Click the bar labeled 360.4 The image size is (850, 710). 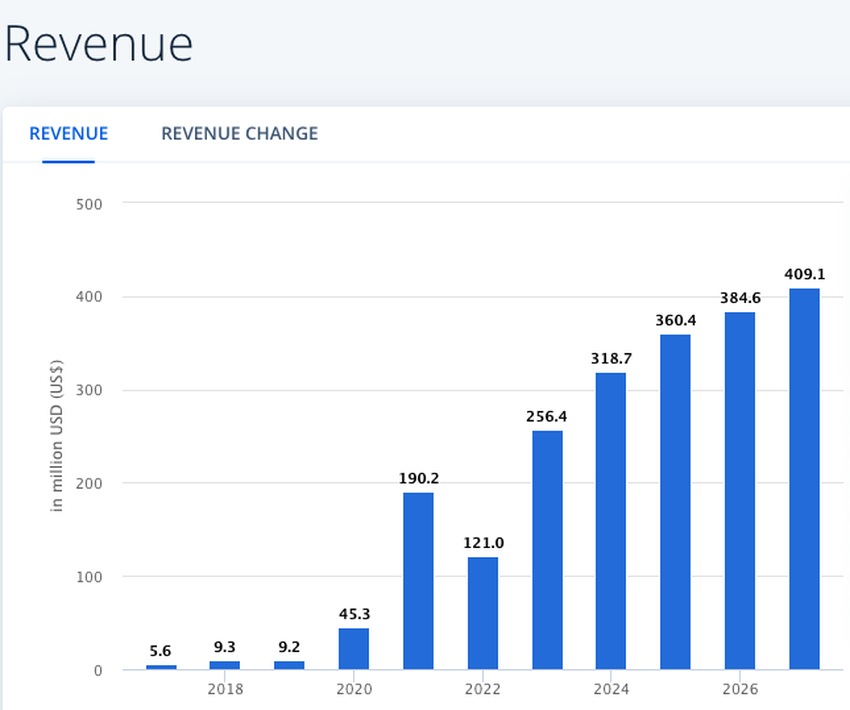pos(675,500)
